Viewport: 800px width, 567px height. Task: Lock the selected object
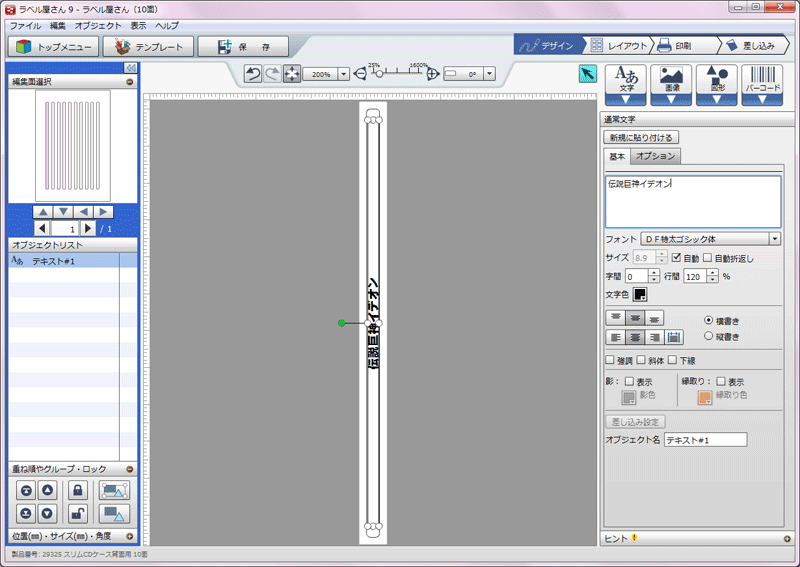click(78, 490)
